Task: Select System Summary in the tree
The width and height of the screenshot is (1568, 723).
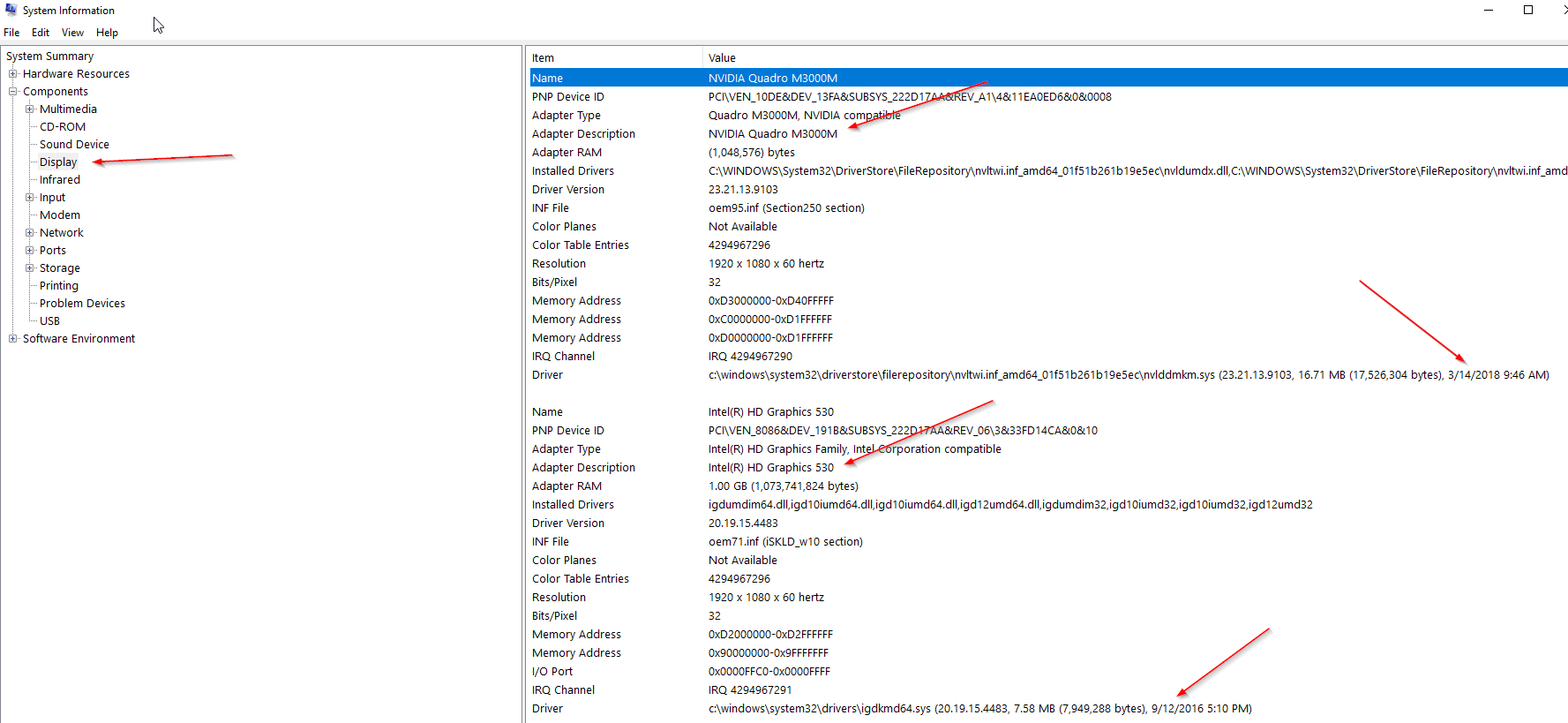Action: tap(49, 56)
